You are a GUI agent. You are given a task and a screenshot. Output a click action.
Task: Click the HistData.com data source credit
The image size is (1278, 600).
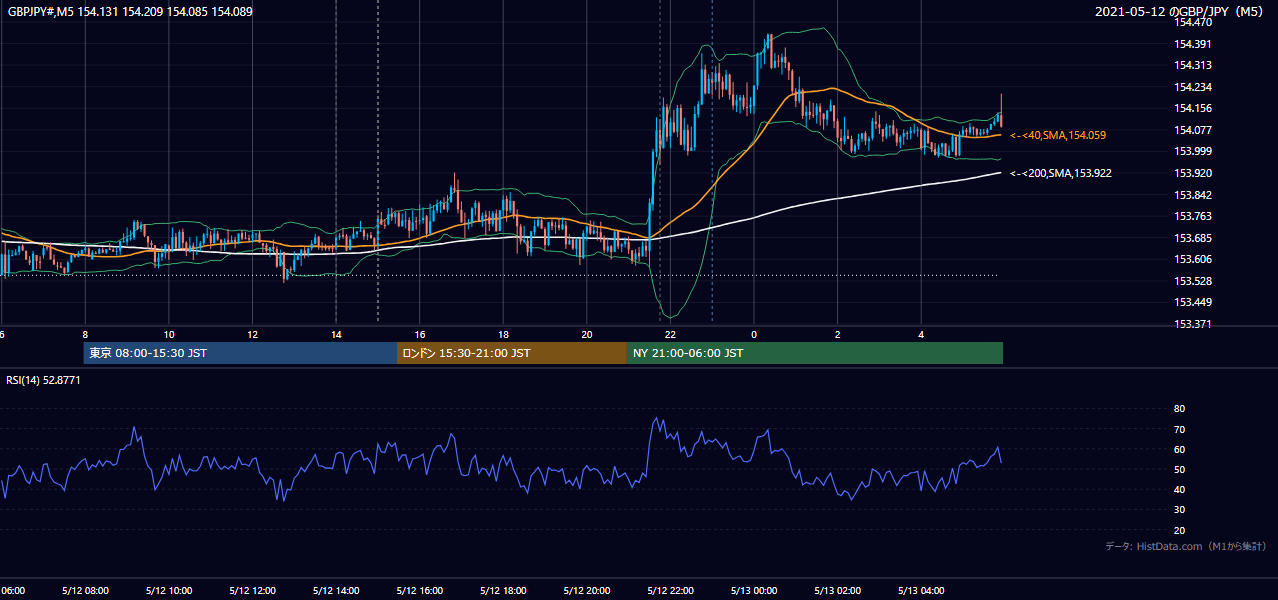pyautogui.click(x=1186, y=547)
